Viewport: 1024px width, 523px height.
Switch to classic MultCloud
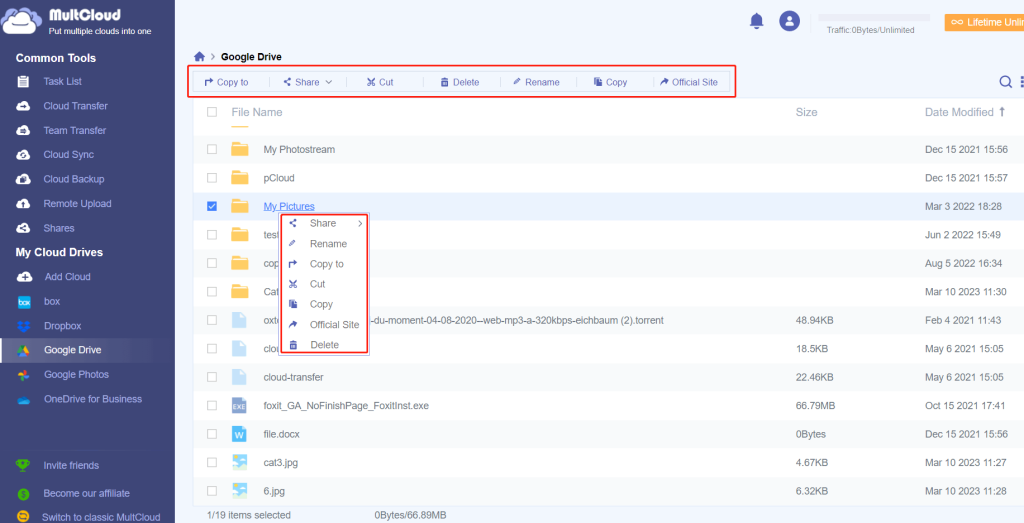point(101,517)
